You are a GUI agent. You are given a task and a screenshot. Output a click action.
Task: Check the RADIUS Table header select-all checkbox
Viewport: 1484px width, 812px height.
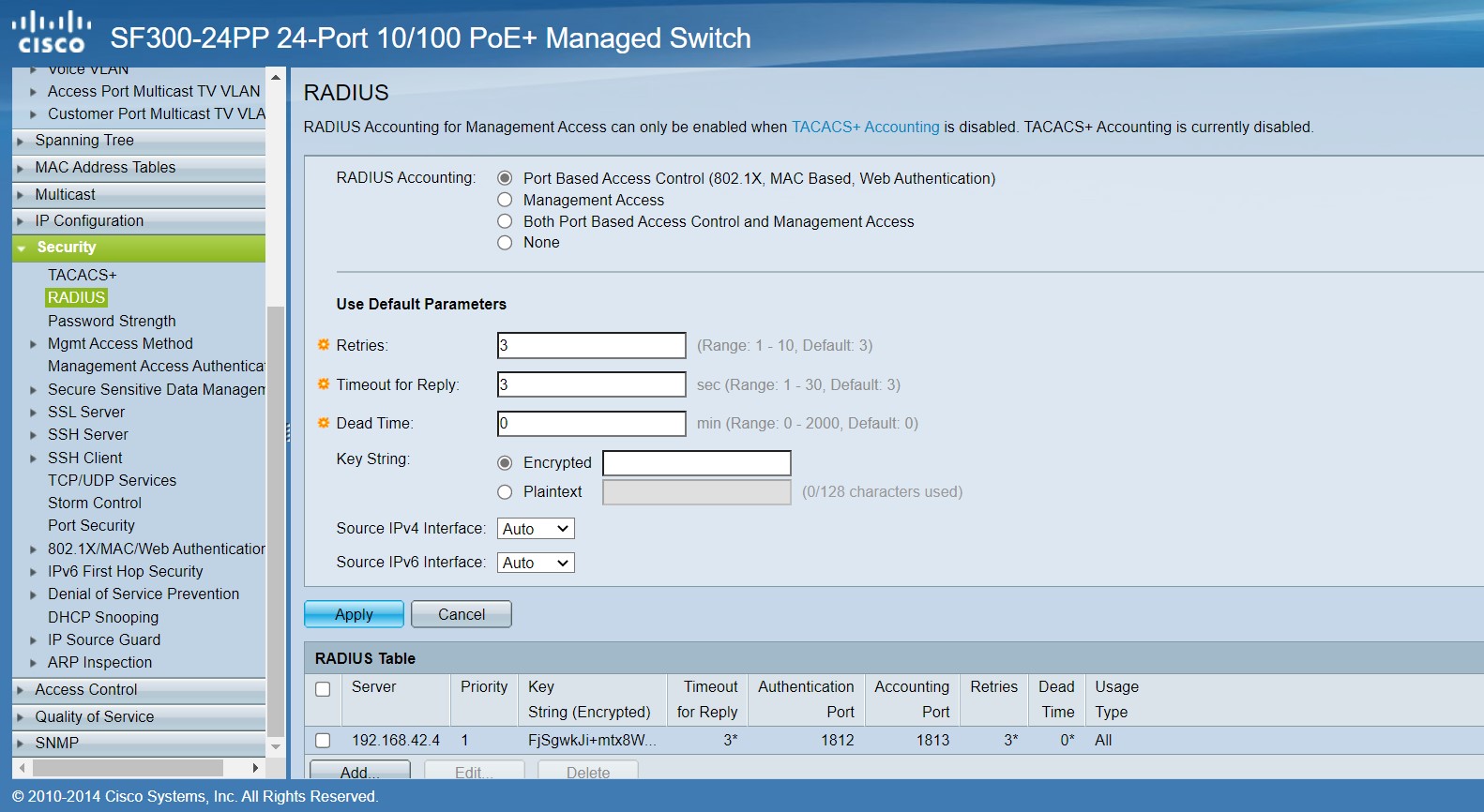point(323,689)
